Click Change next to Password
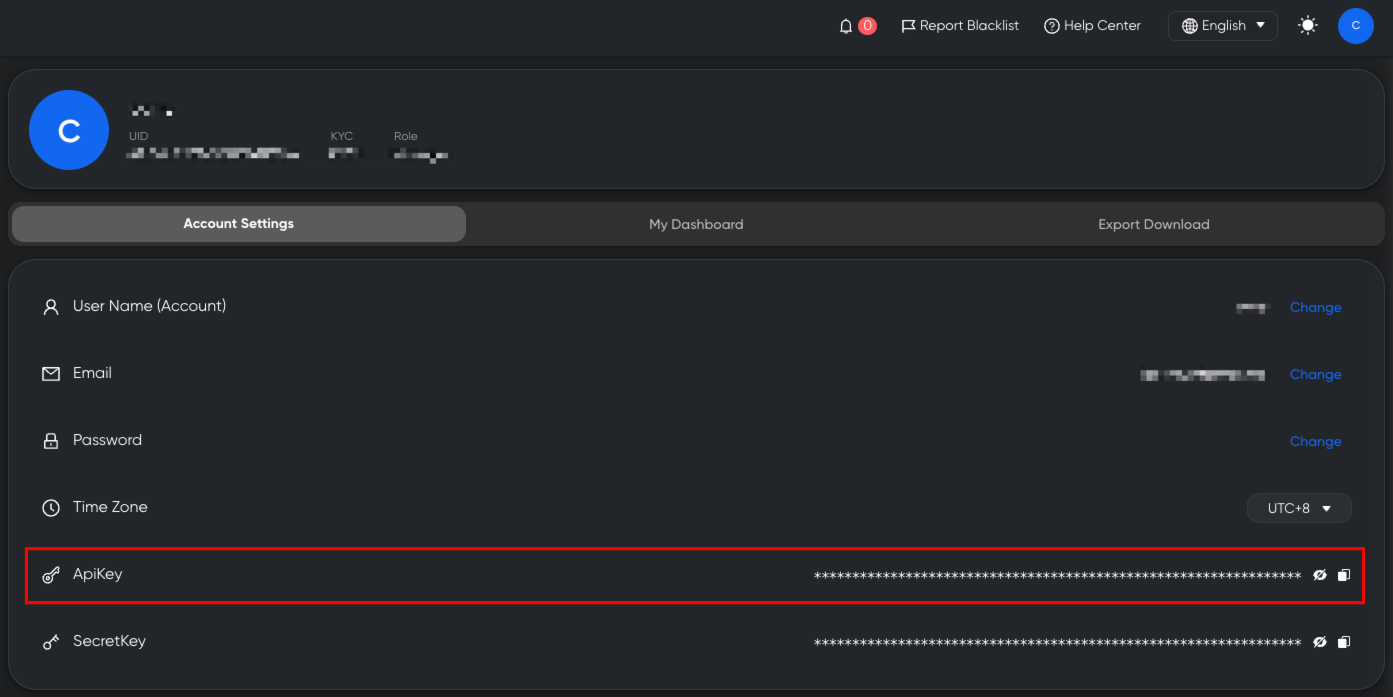Screen dimensions: 1393x697 1315,441
